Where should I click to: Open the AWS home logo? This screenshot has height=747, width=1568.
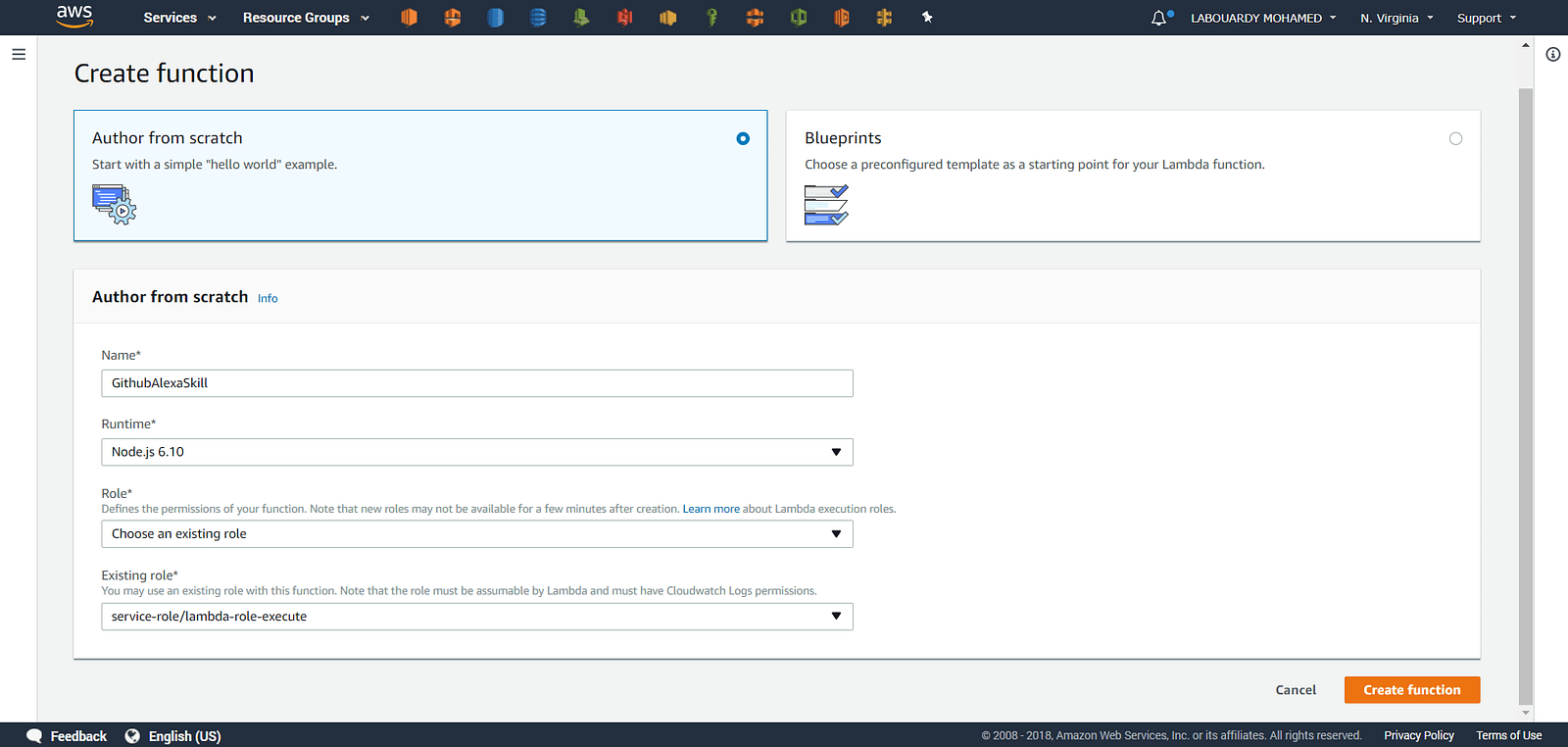[74, 16]
